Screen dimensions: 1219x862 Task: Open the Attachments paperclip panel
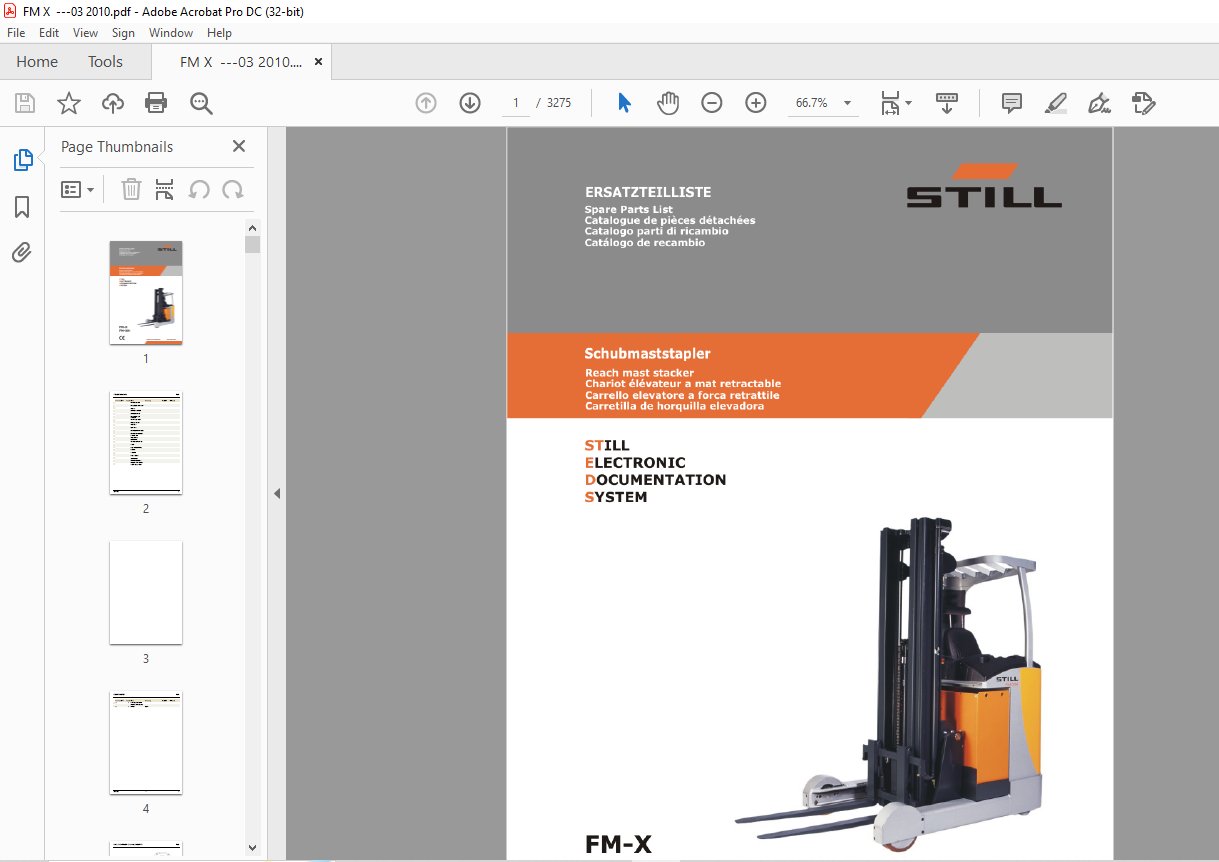[x=22, y=253]
